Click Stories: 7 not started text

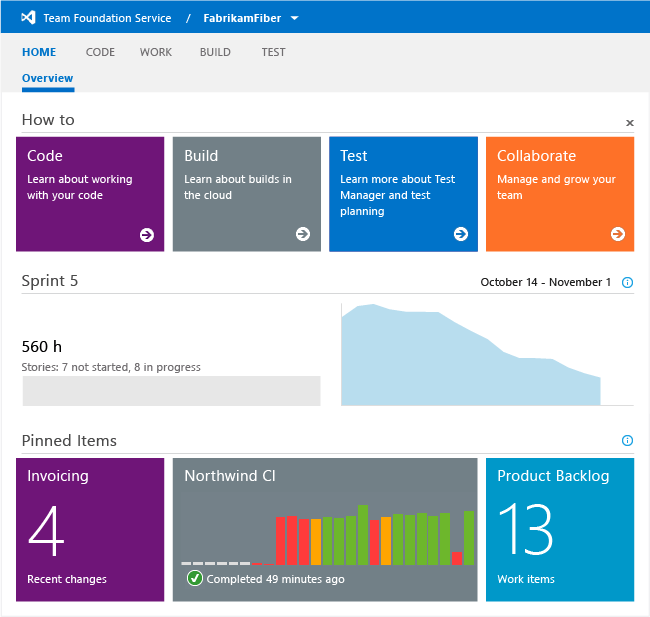click(75, 367)
